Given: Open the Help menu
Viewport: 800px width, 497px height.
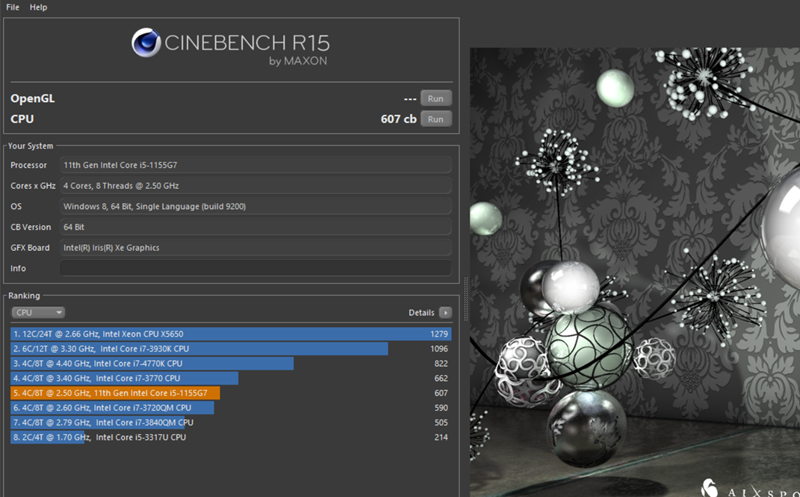Looking at the screenshot, I should click(x=39, y=7).
